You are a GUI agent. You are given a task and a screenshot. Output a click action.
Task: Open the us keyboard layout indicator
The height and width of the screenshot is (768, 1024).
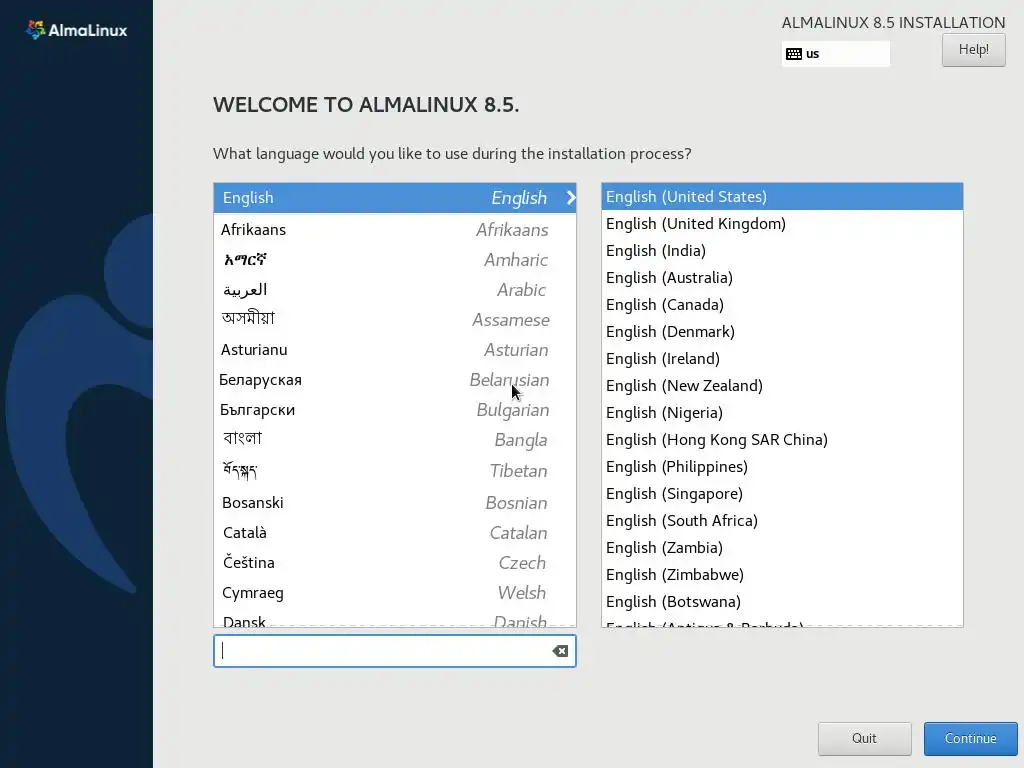point(835,54)
